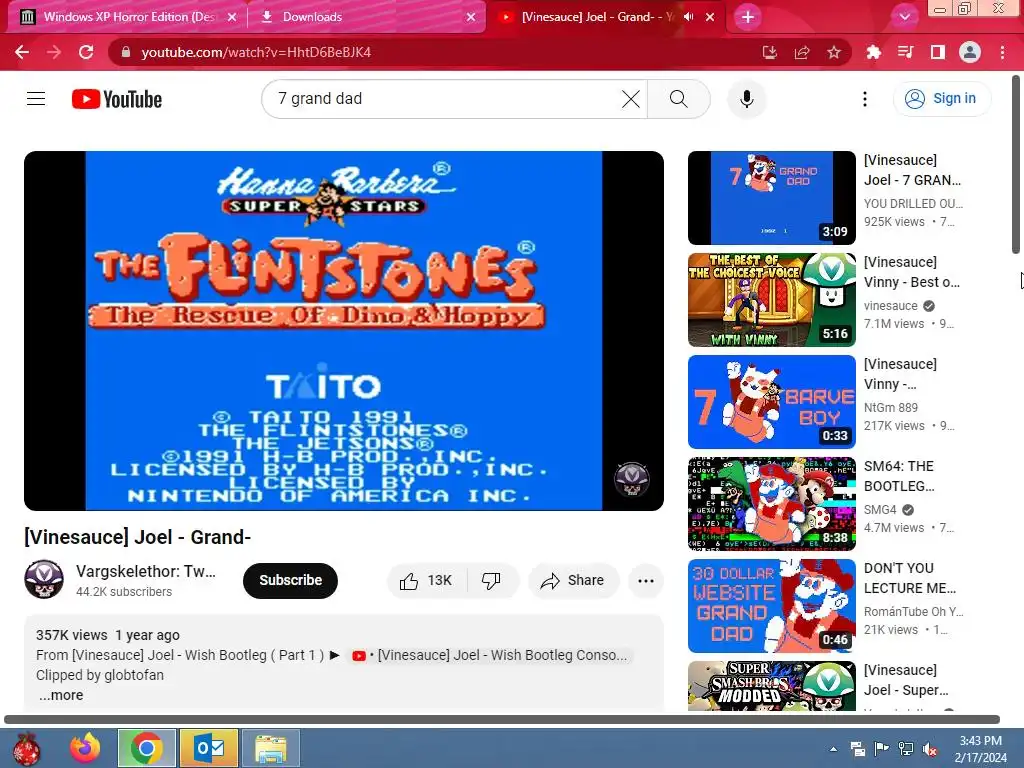Viewport: 1024px width, 768px height.
Task: Launch Firefox from the taskbar
Action: [86, 748]
